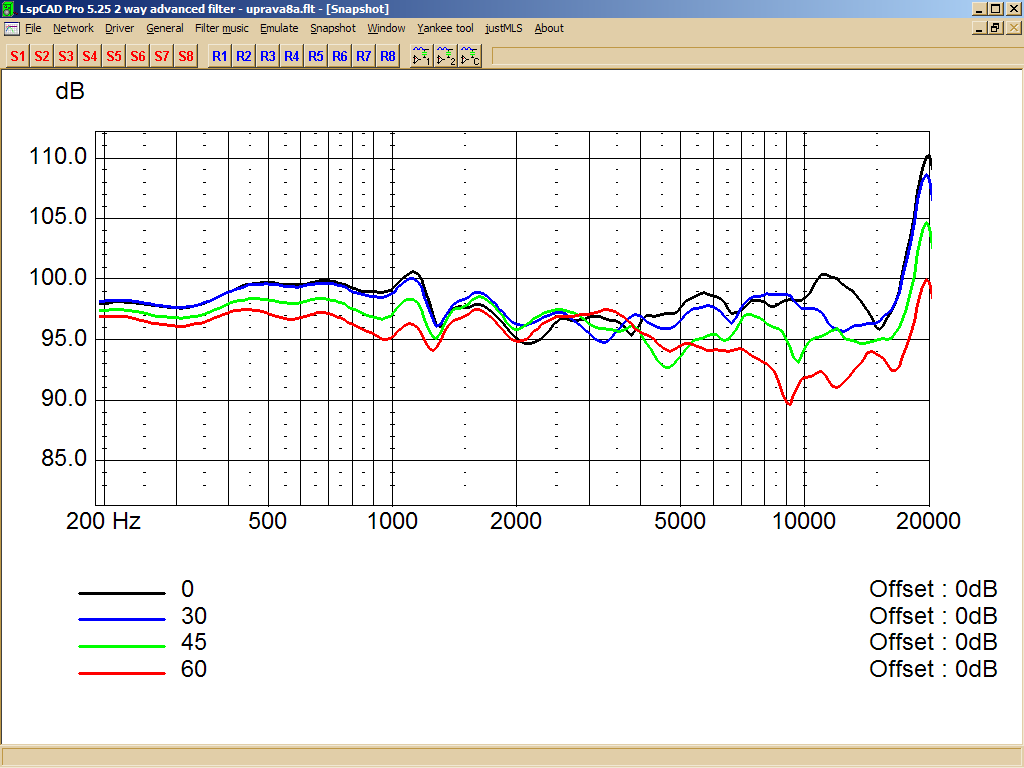
Task: Open the File menu
Action: tap(33, 28)
